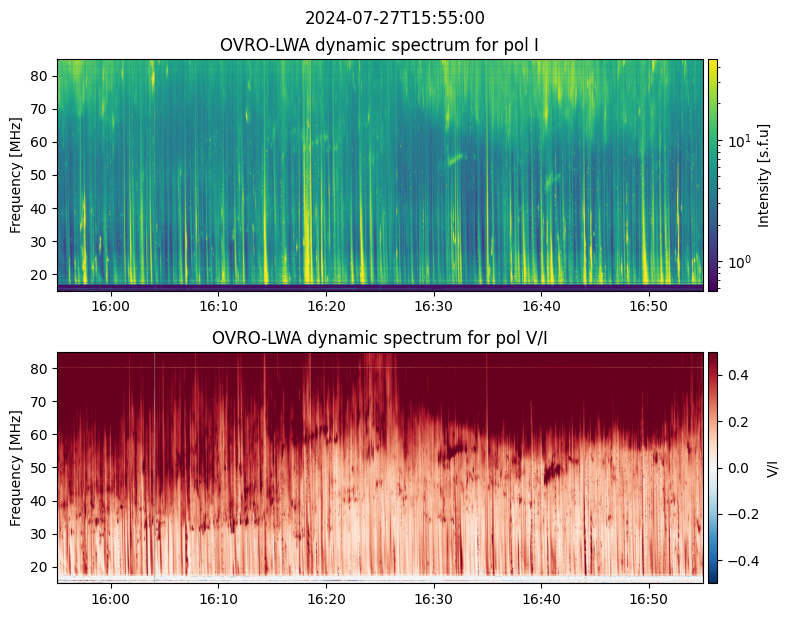Select the "dynamic spectrum for pol V/I" title
The width and height of the screenshot is (789, 617).
point(380,338)
